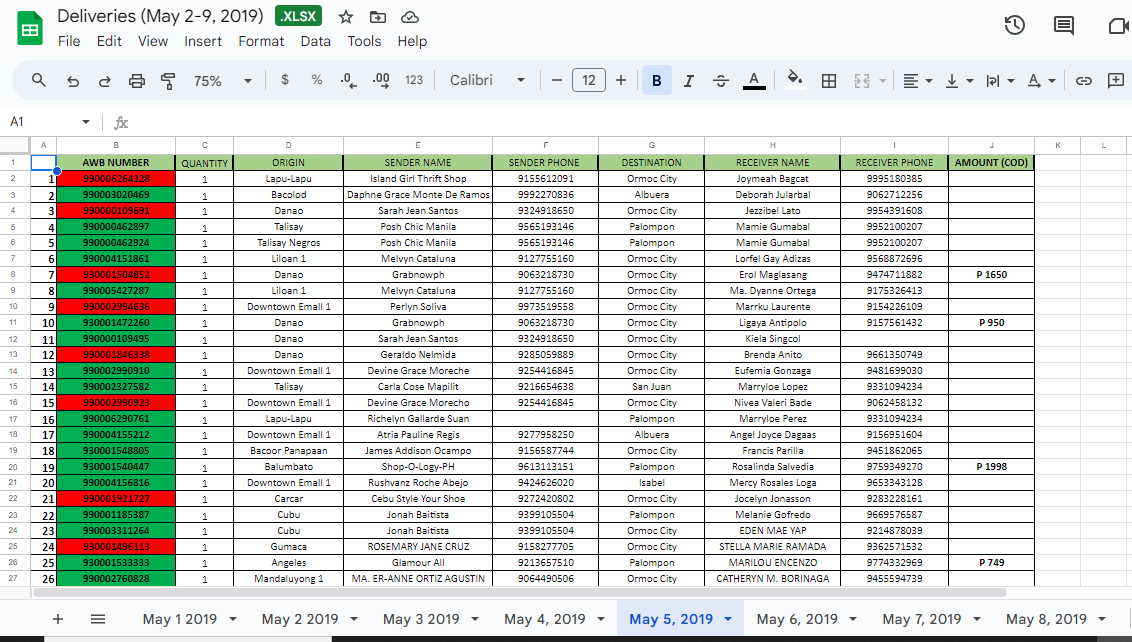1132x642 pixels.
Task: Open the borders menu
Action: (x=829, y=81)
